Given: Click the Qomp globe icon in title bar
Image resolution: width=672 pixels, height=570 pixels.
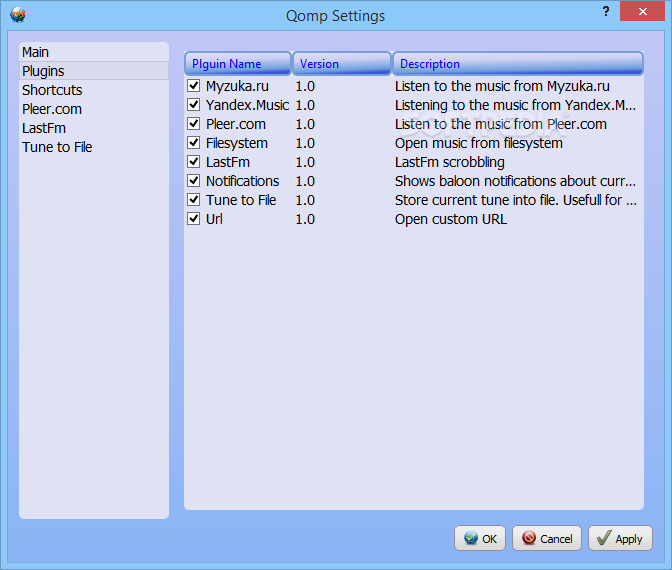Looking at the screenshot, I should 18,15.
